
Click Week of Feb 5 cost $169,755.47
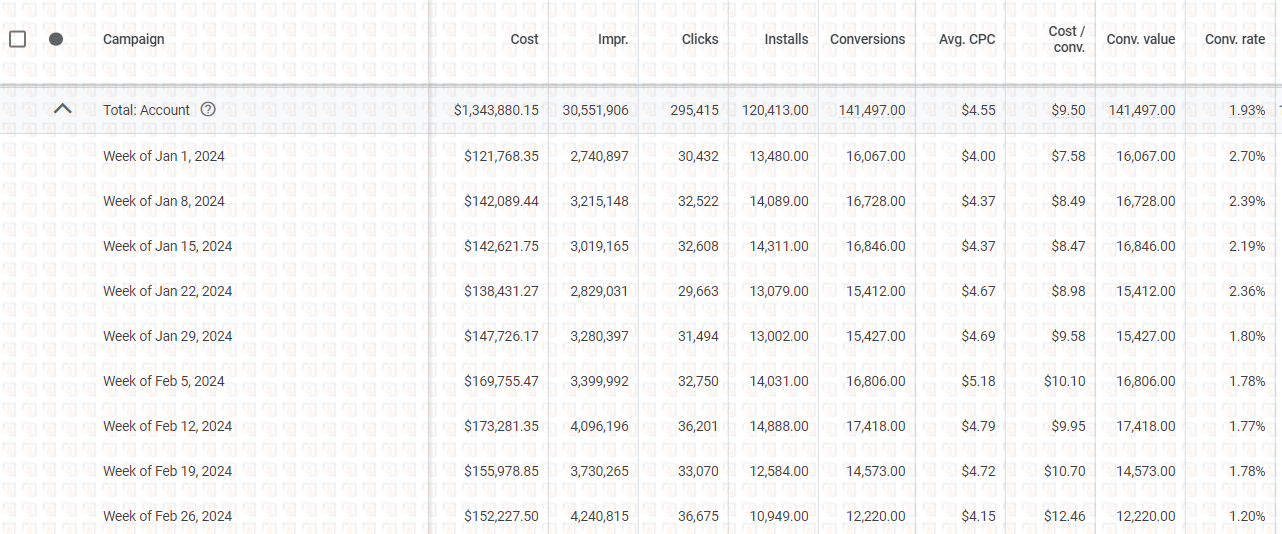click(501, 381)
